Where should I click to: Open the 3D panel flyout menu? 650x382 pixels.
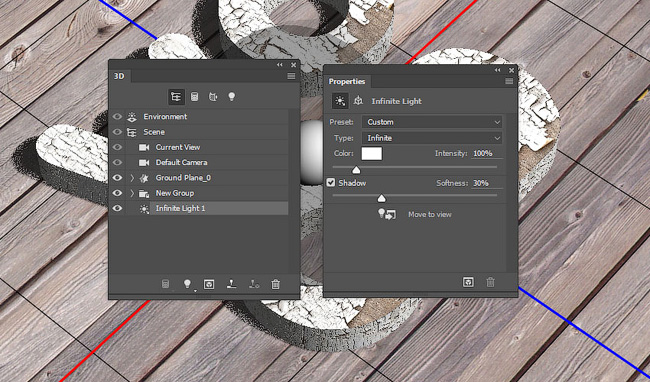(x=291, y=76)
